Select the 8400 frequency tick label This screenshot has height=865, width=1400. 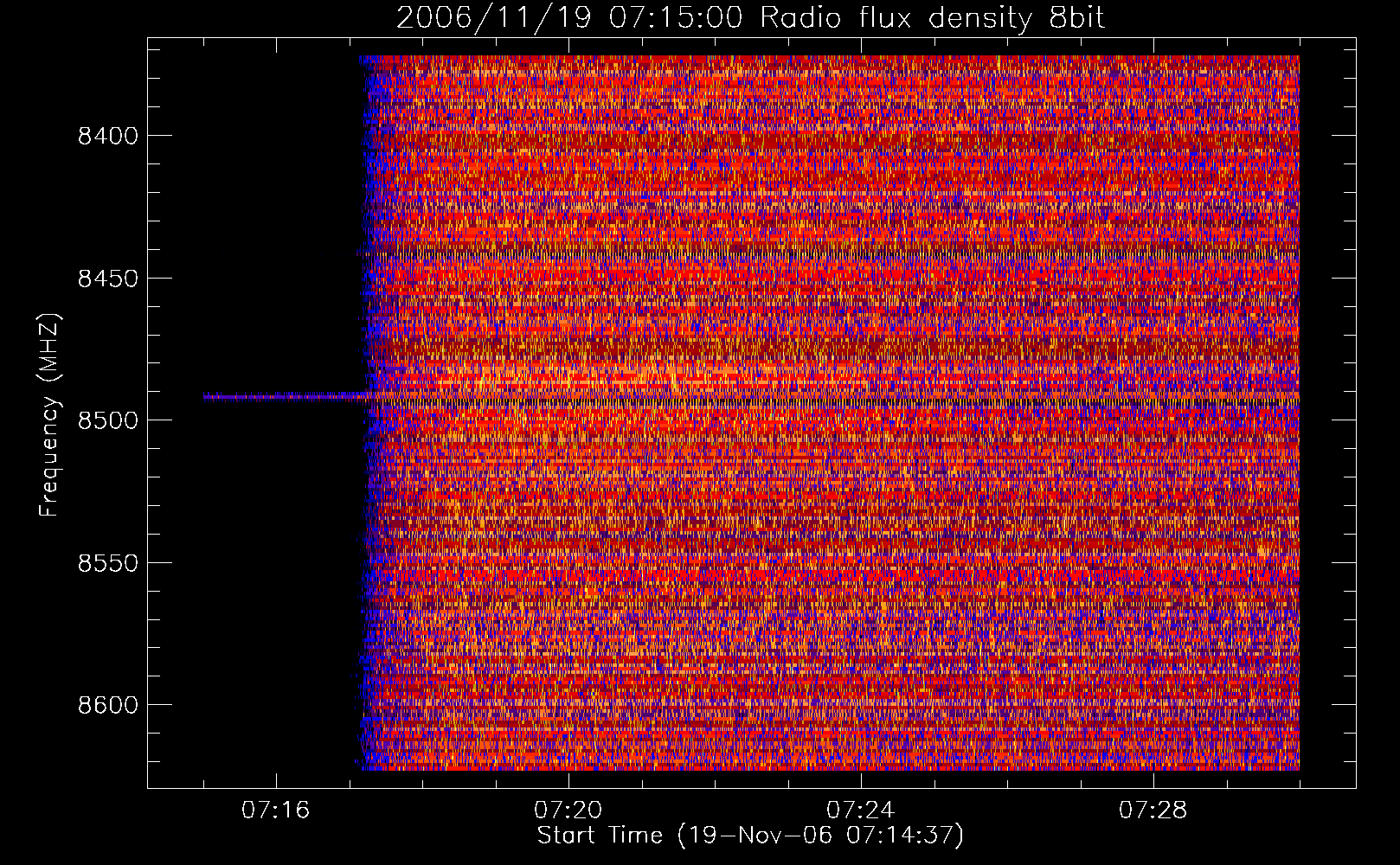(x=108, y=136)
